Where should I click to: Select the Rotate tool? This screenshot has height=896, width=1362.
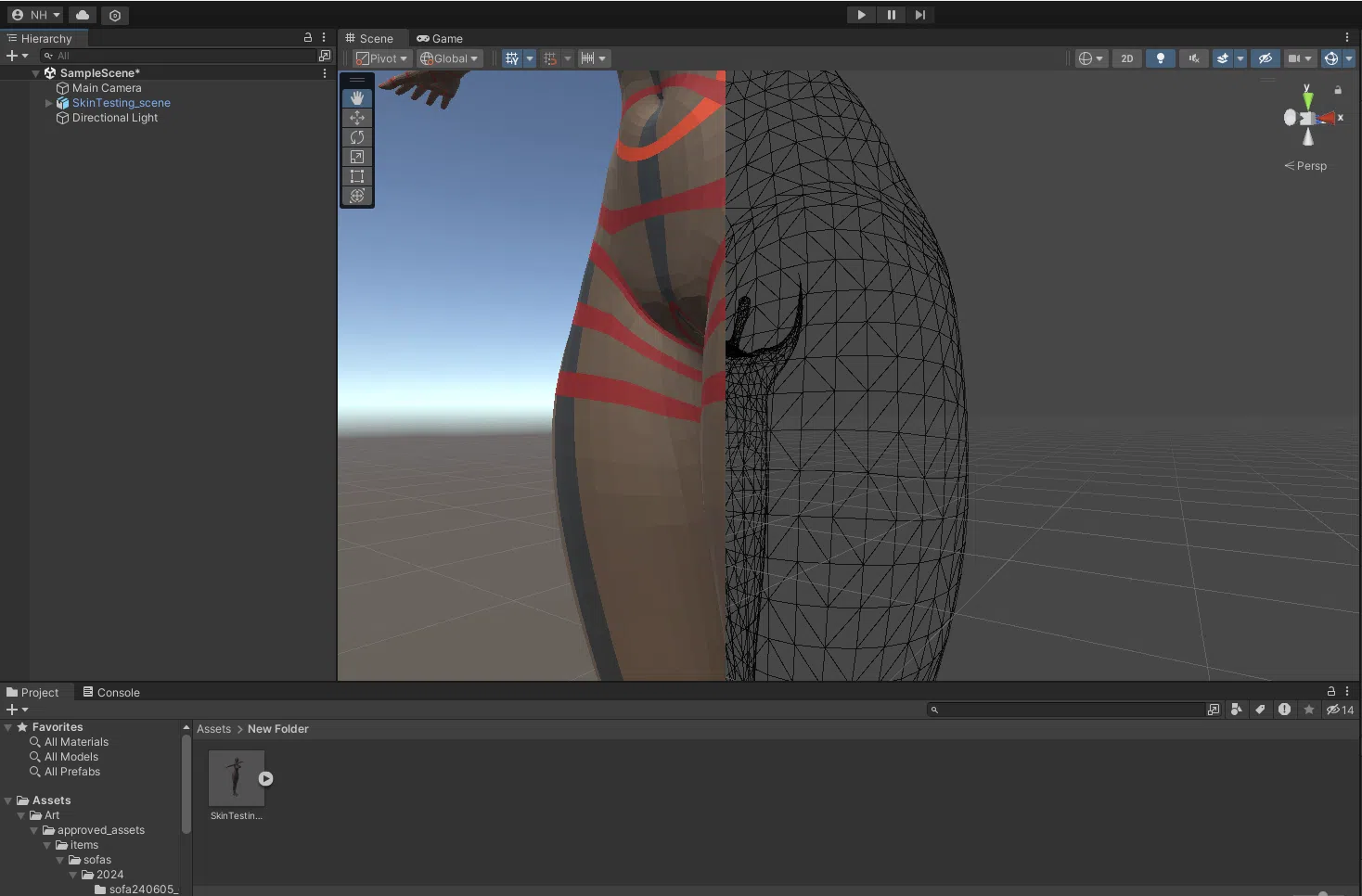coord(357,137)
